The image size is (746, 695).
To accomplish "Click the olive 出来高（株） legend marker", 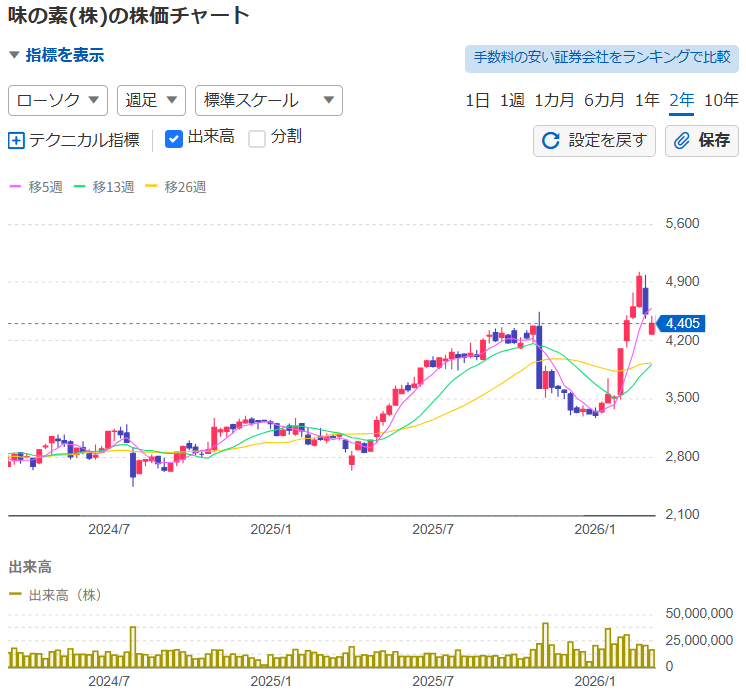I will tap(15, 595).
